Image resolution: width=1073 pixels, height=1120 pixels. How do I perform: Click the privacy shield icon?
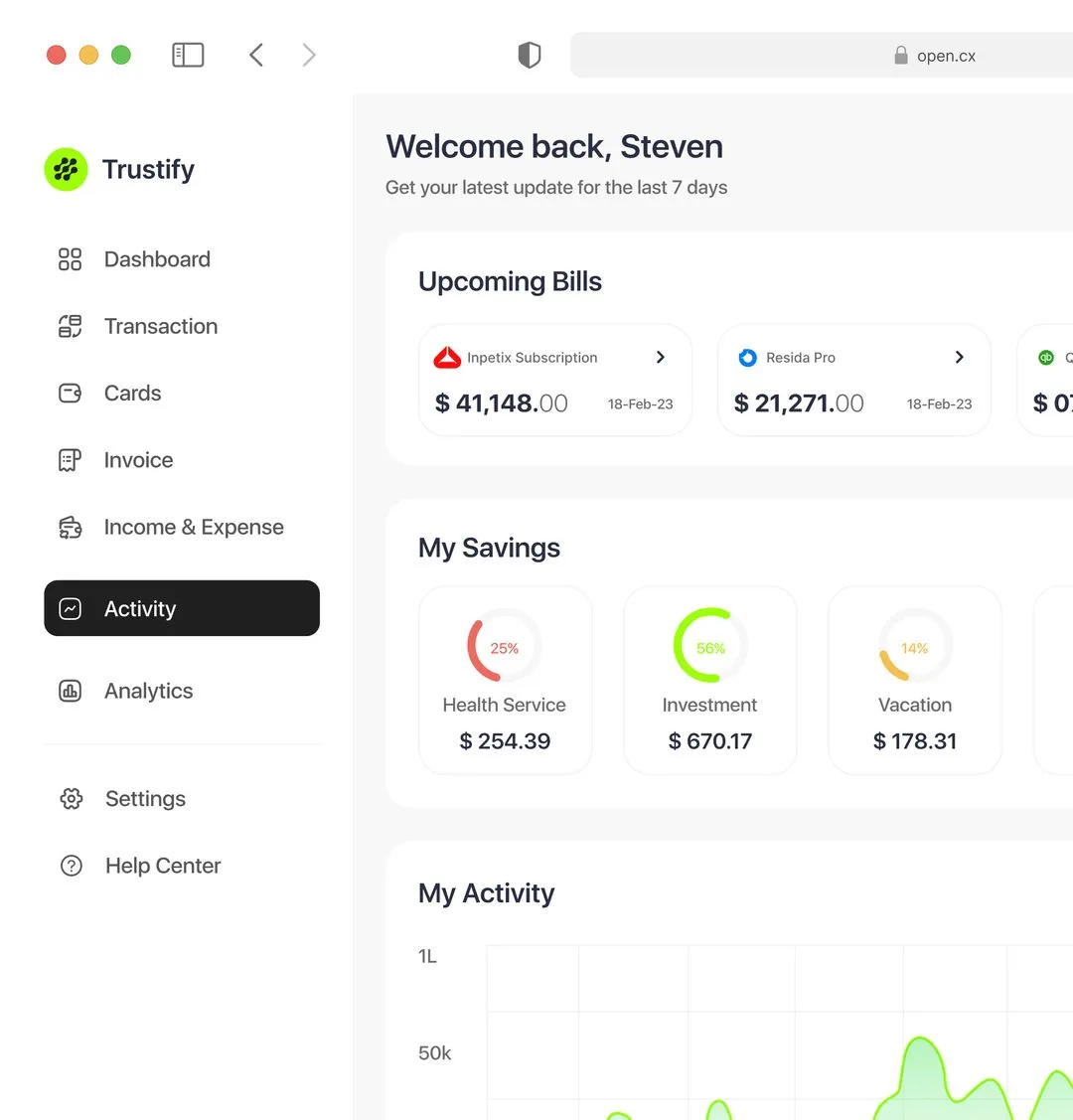point(529,55)
